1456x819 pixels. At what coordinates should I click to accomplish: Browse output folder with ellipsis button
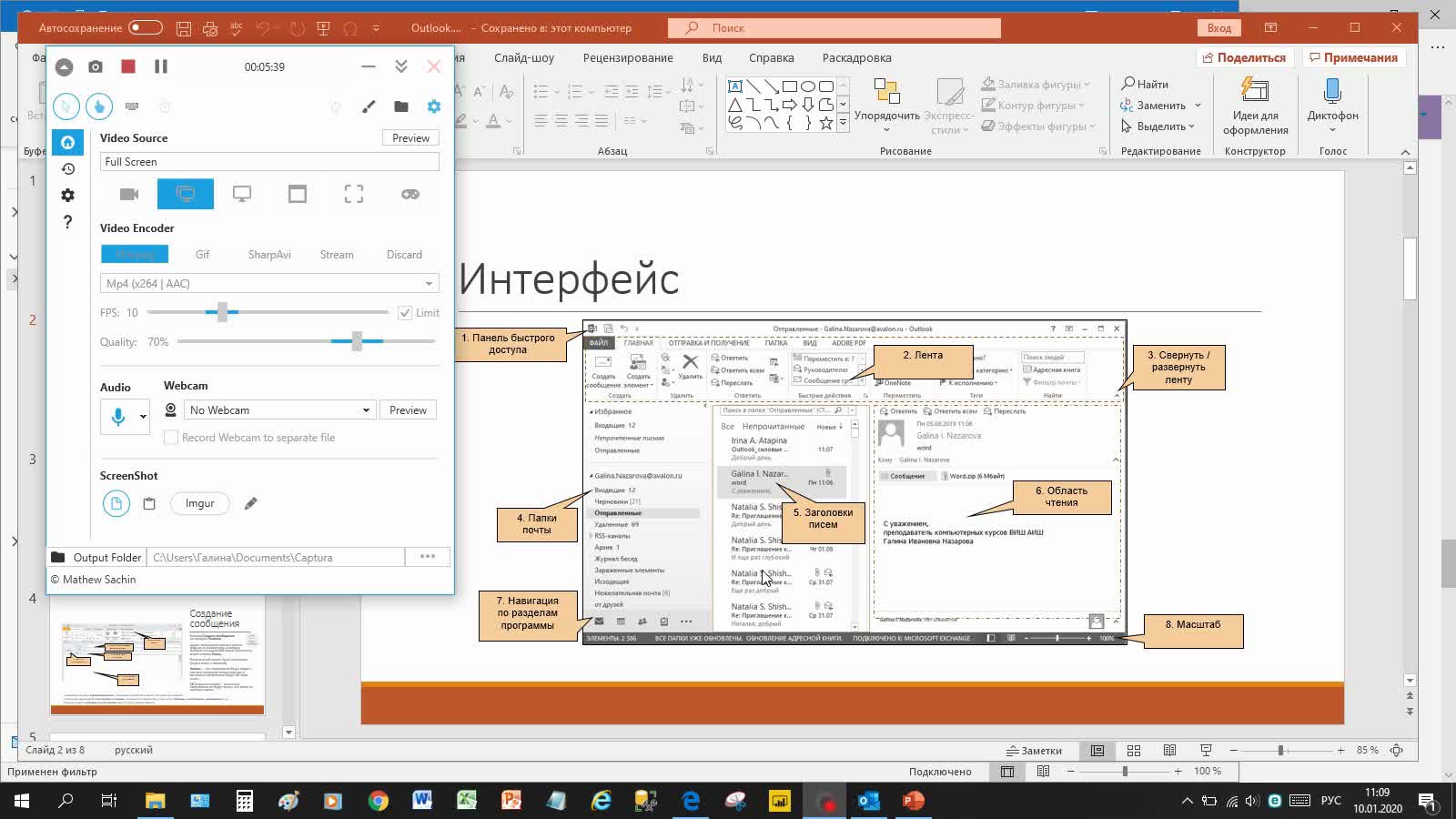(428, 557)
